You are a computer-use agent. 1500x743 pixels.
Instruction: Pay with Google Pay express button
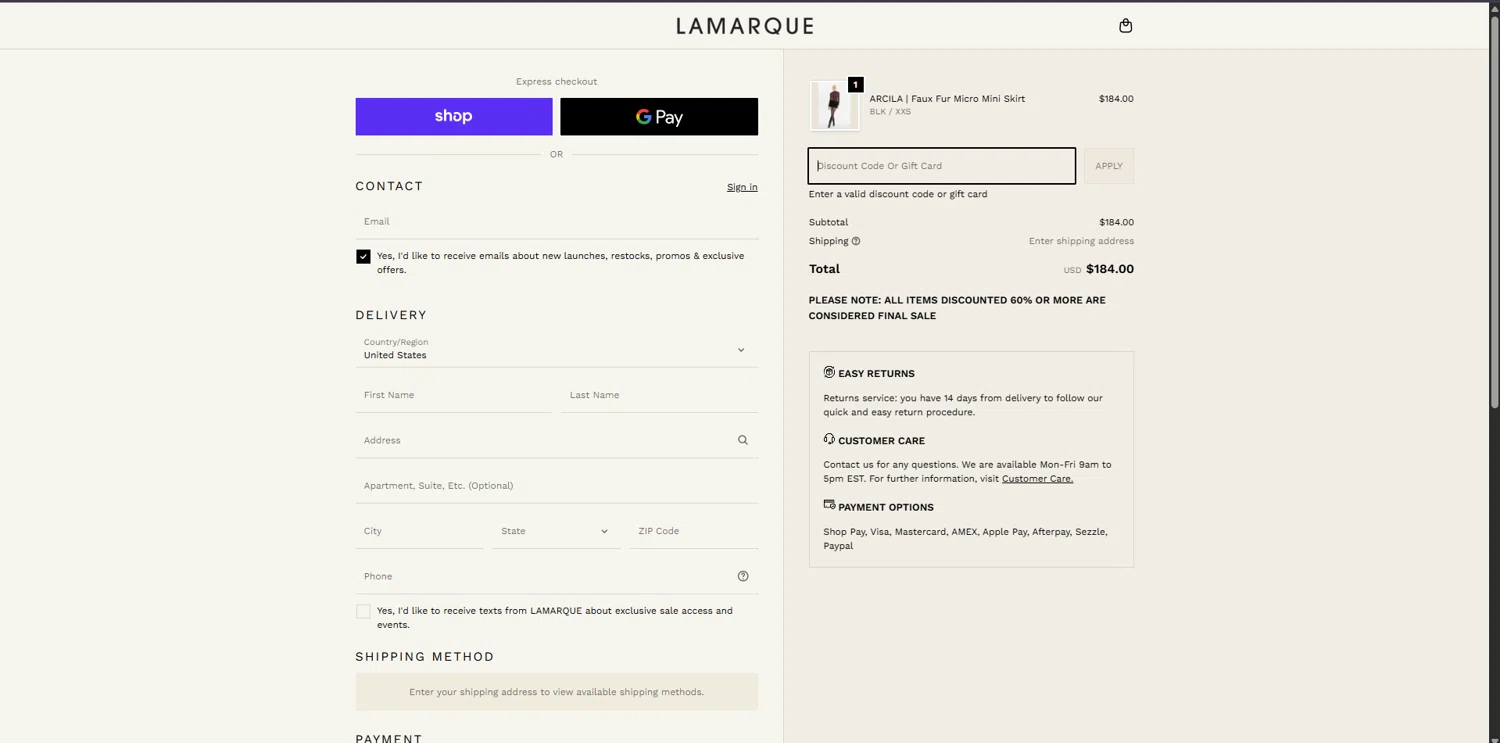659,116
